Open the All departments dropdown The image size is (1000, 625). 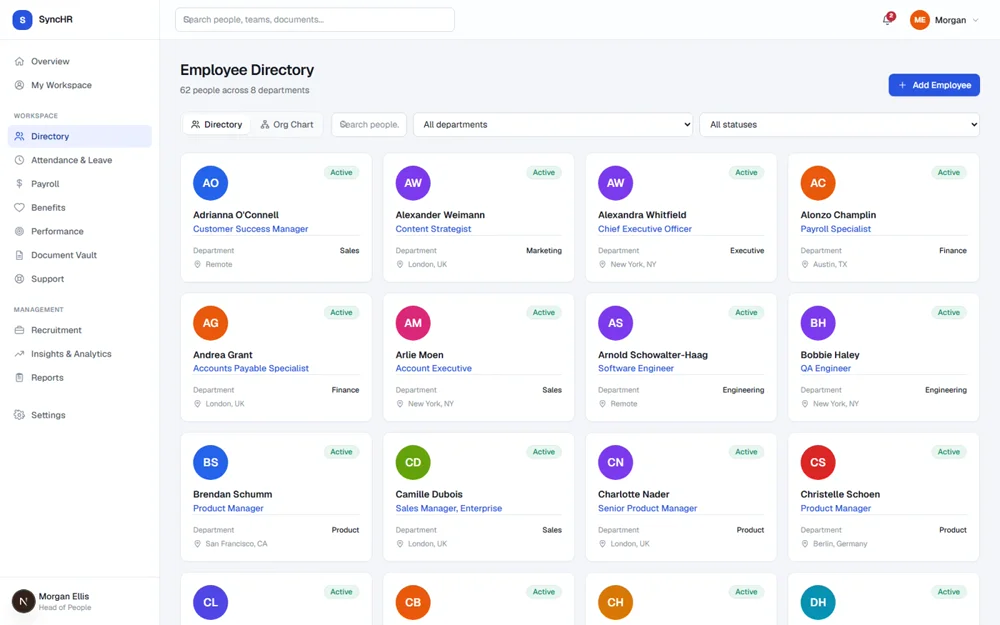tap(553, 124)
